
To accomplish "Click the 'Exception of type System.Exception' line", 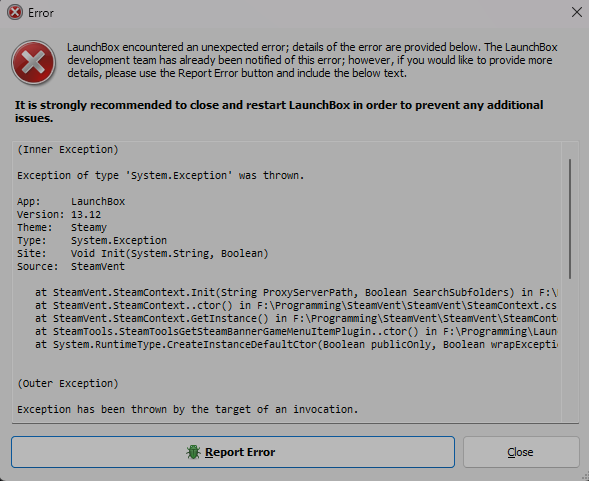I will 160,175.
